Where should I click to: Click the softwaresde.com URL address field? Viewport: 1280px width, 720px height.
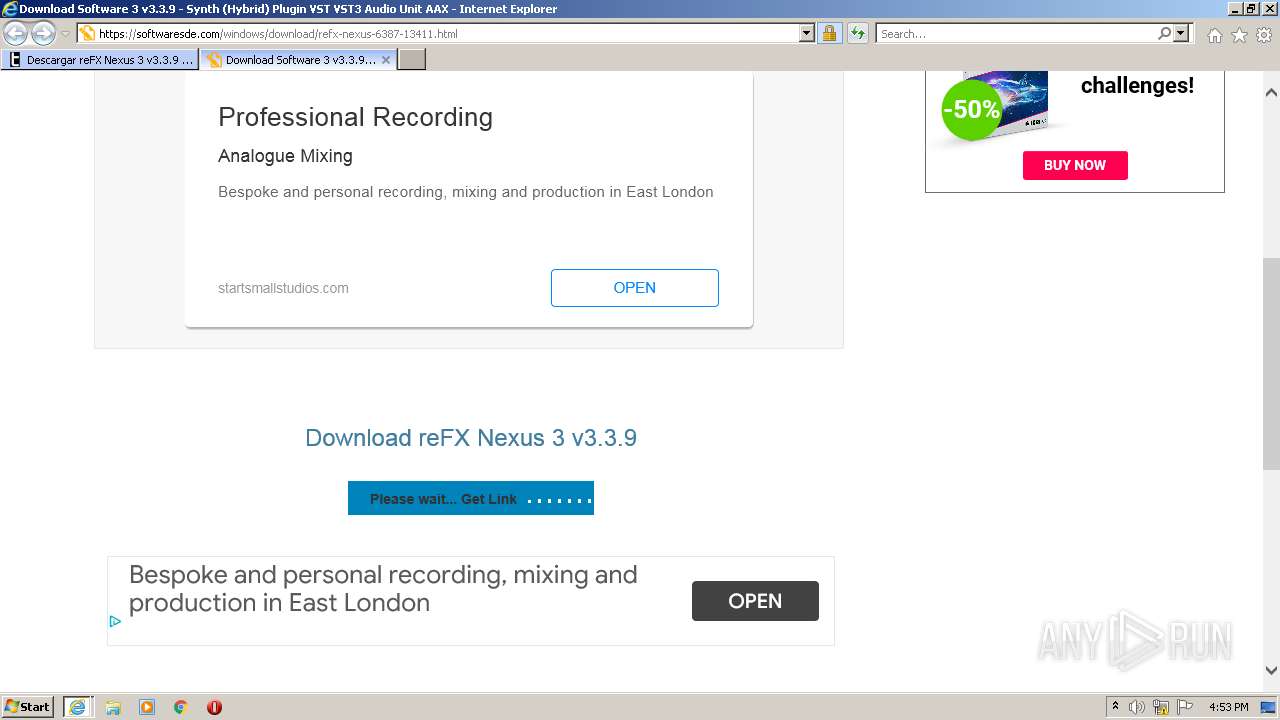pos(438,33)
